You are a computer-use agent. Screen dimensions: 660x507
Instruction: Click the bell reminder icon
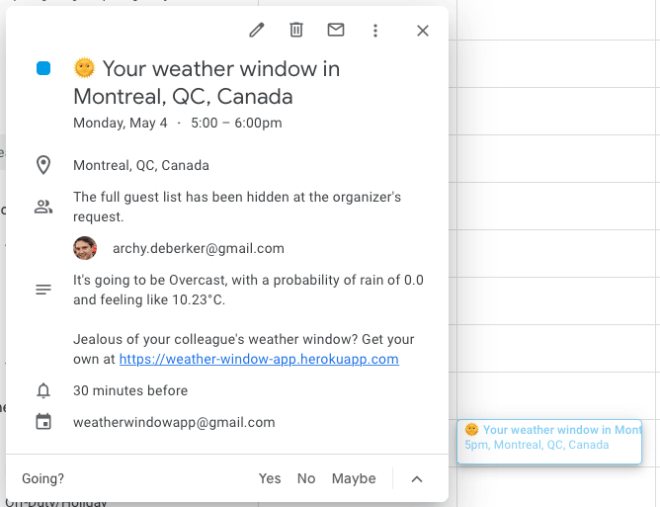(x=43, y=390)
